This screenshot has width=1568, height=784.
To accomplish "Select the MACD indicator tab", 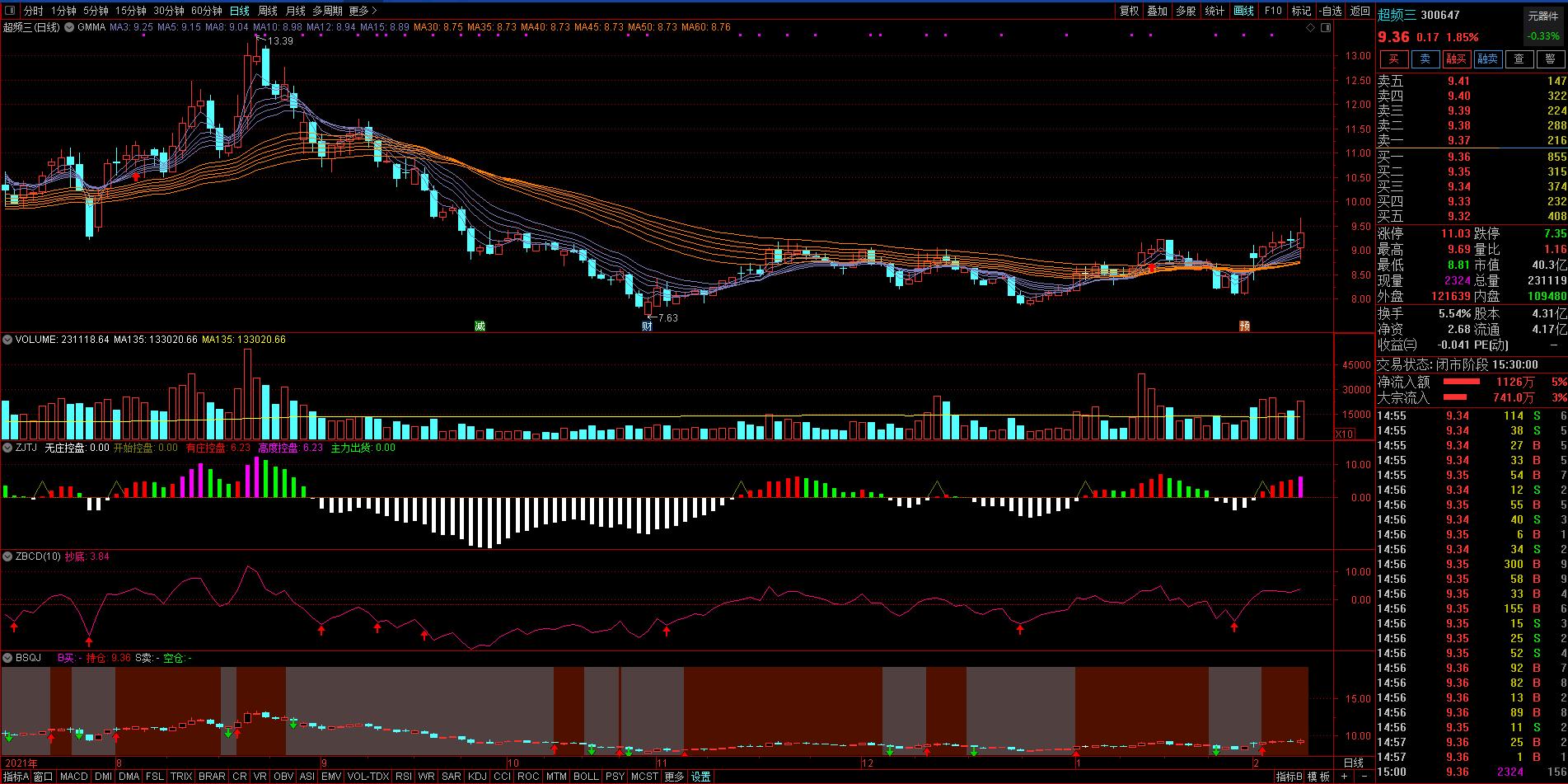I will tap(73, 777).
